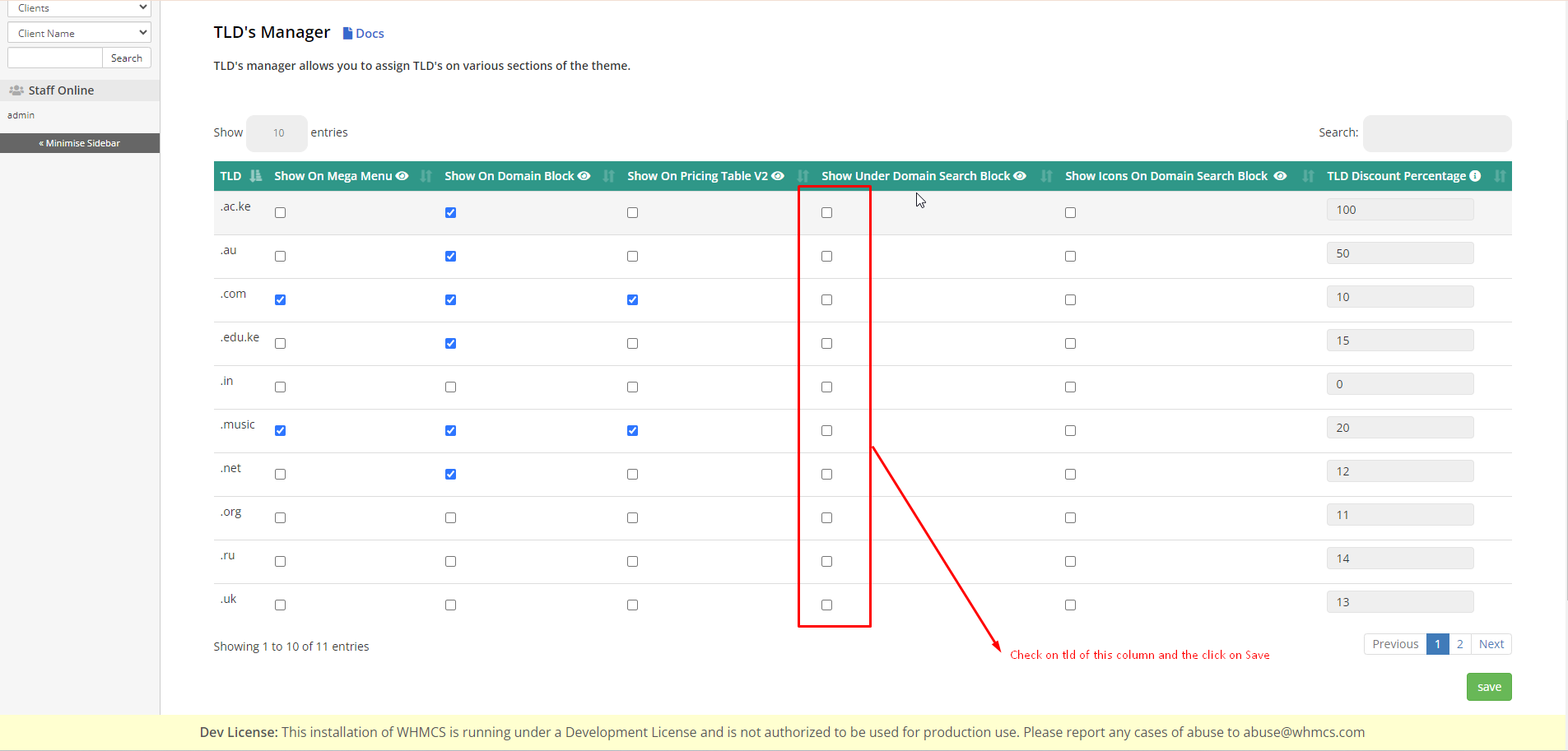The height and width of the screenshot is (751, 1568).
Task: Click the eye icon beside Show On Mega Menu
Action: point(402,176)
